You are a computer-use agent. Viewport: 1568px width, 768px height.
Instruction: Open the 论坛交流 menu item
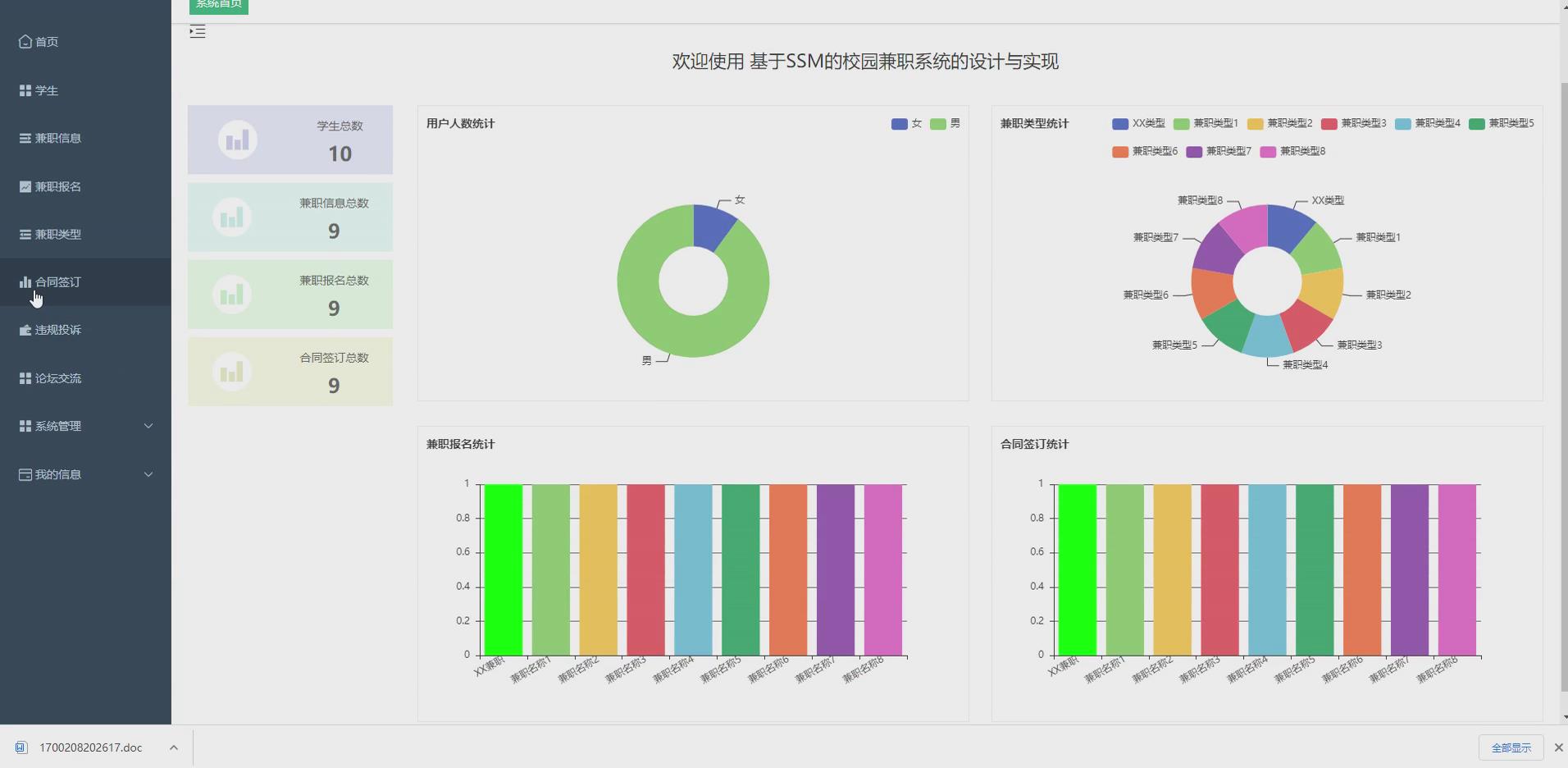(x=85, y=378)
